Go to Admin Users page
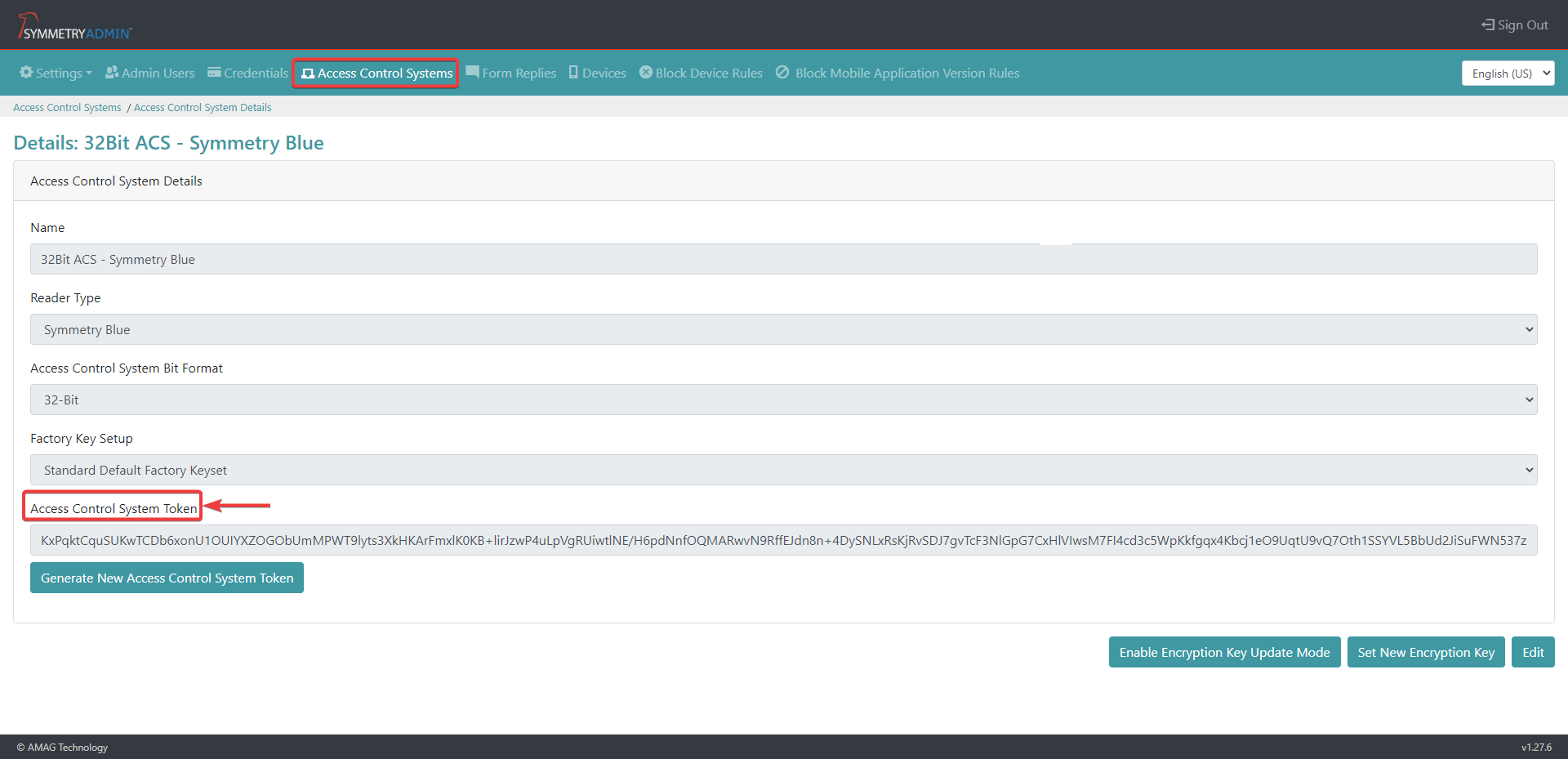 coord(150,73)
